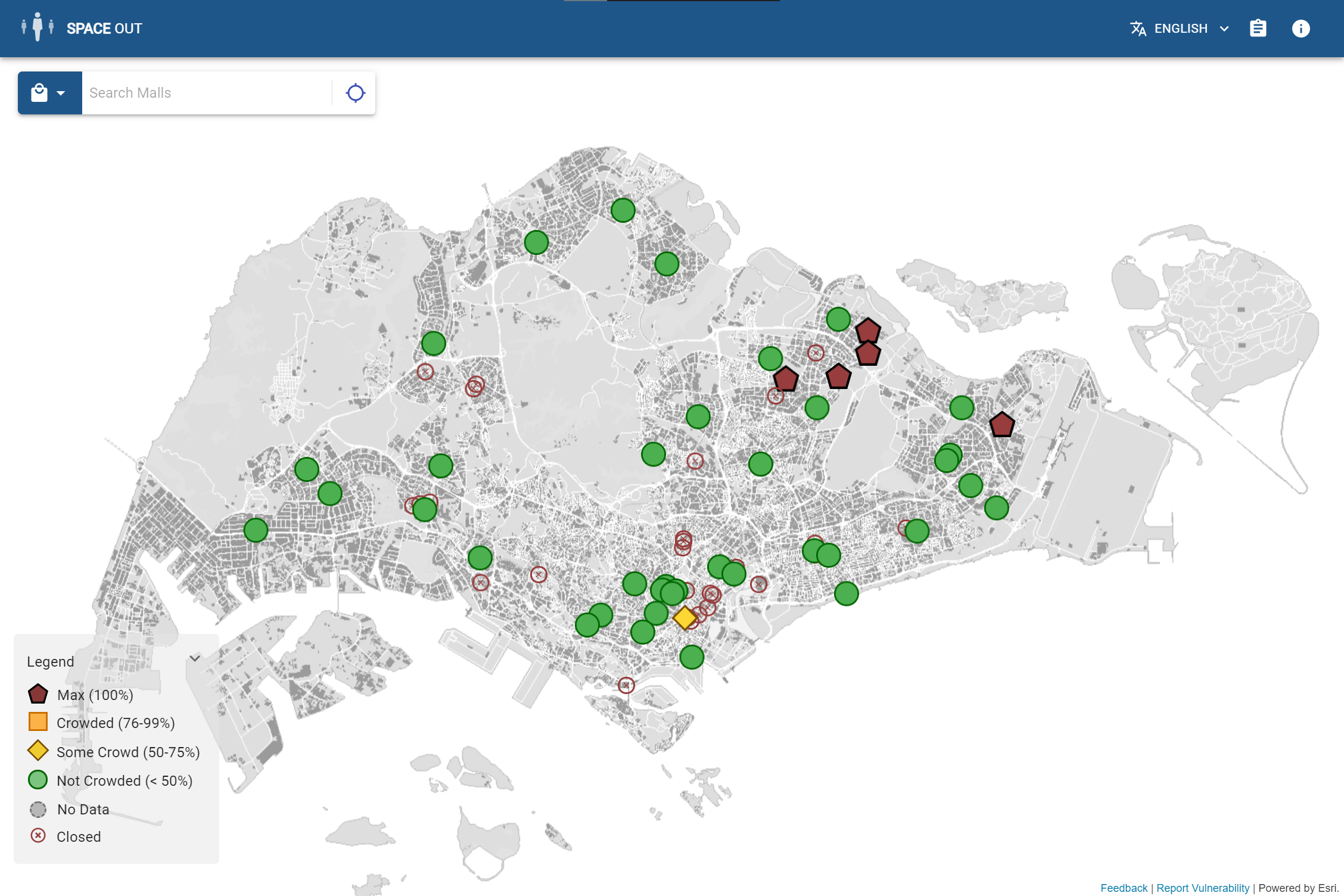Click the southernmost closed mall marker
Image resolution: width=1344 pixels, height=896 pixels.
626,685
